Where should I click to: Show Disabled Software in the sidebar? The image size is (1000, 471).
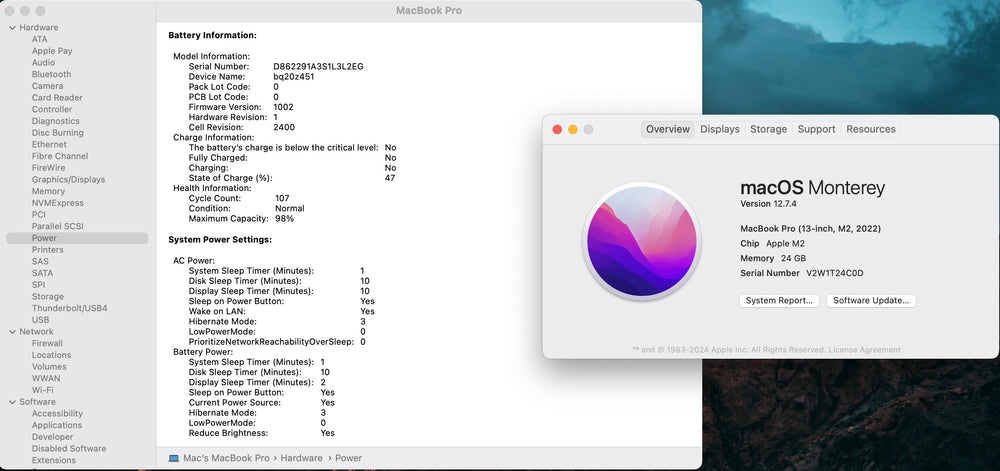(x=68, y=449)
